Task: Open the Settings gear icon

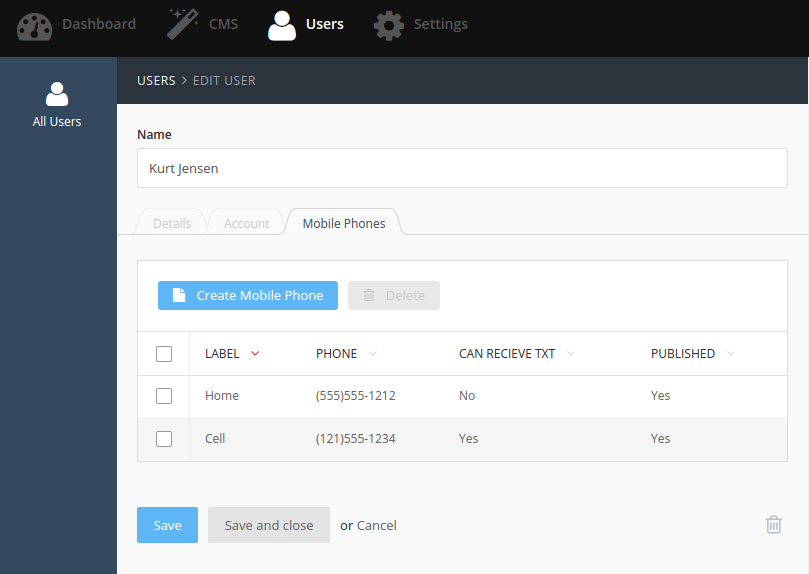Action: pyautogui.click(x=389, y=26)
